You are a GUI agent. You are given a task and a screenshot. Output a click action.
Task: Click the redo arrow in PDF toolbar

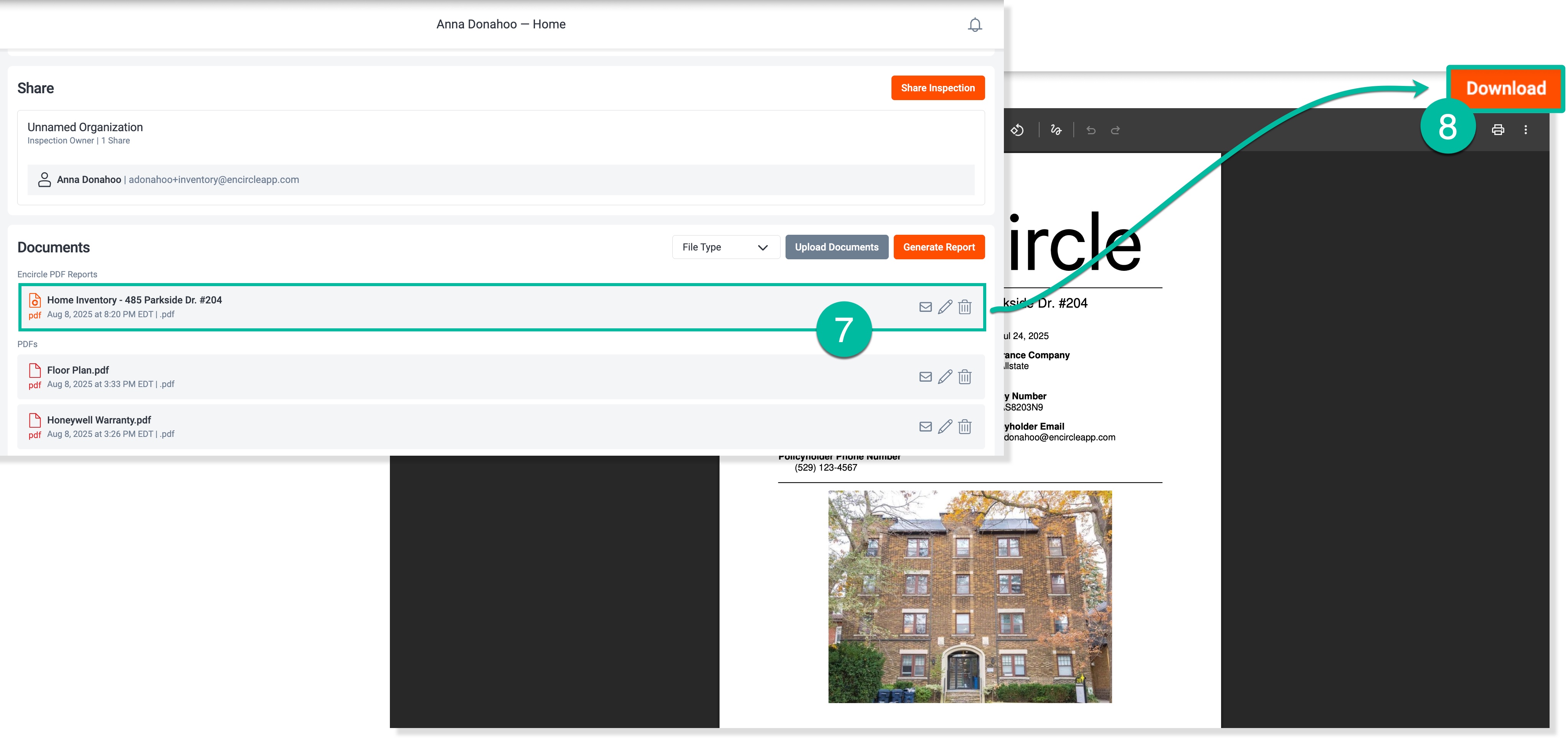click(1115, 130)
